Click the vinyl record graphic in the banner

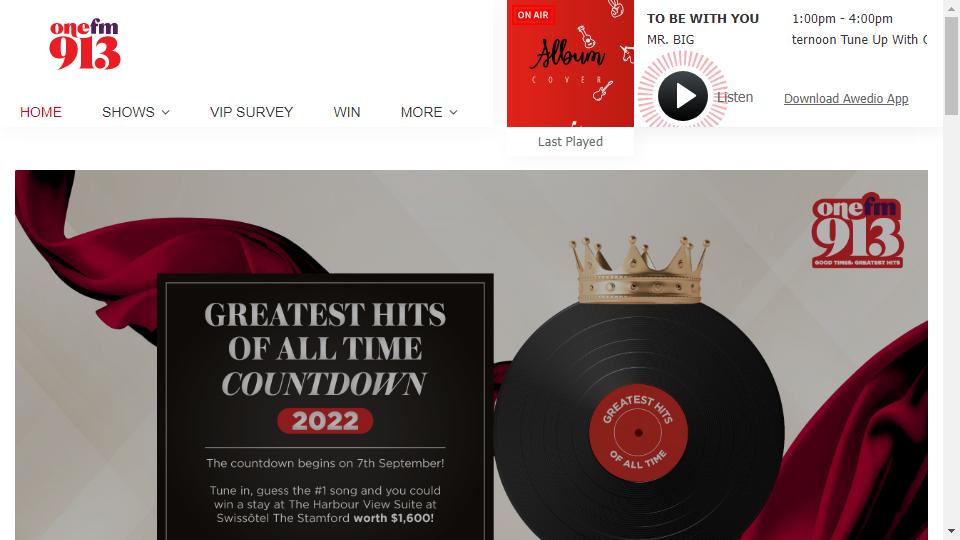pos(639,422)
